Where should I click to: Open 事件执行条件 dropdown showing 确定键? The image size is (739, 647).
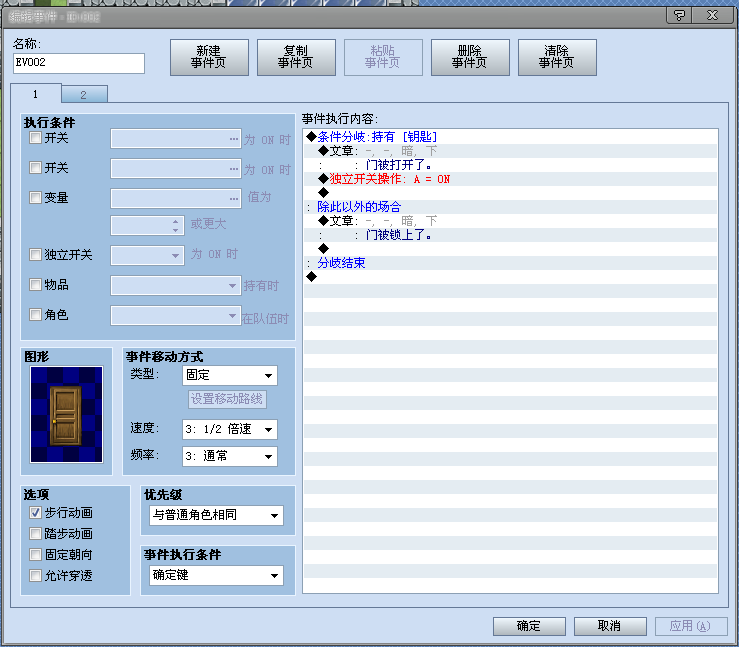(216, 575)
